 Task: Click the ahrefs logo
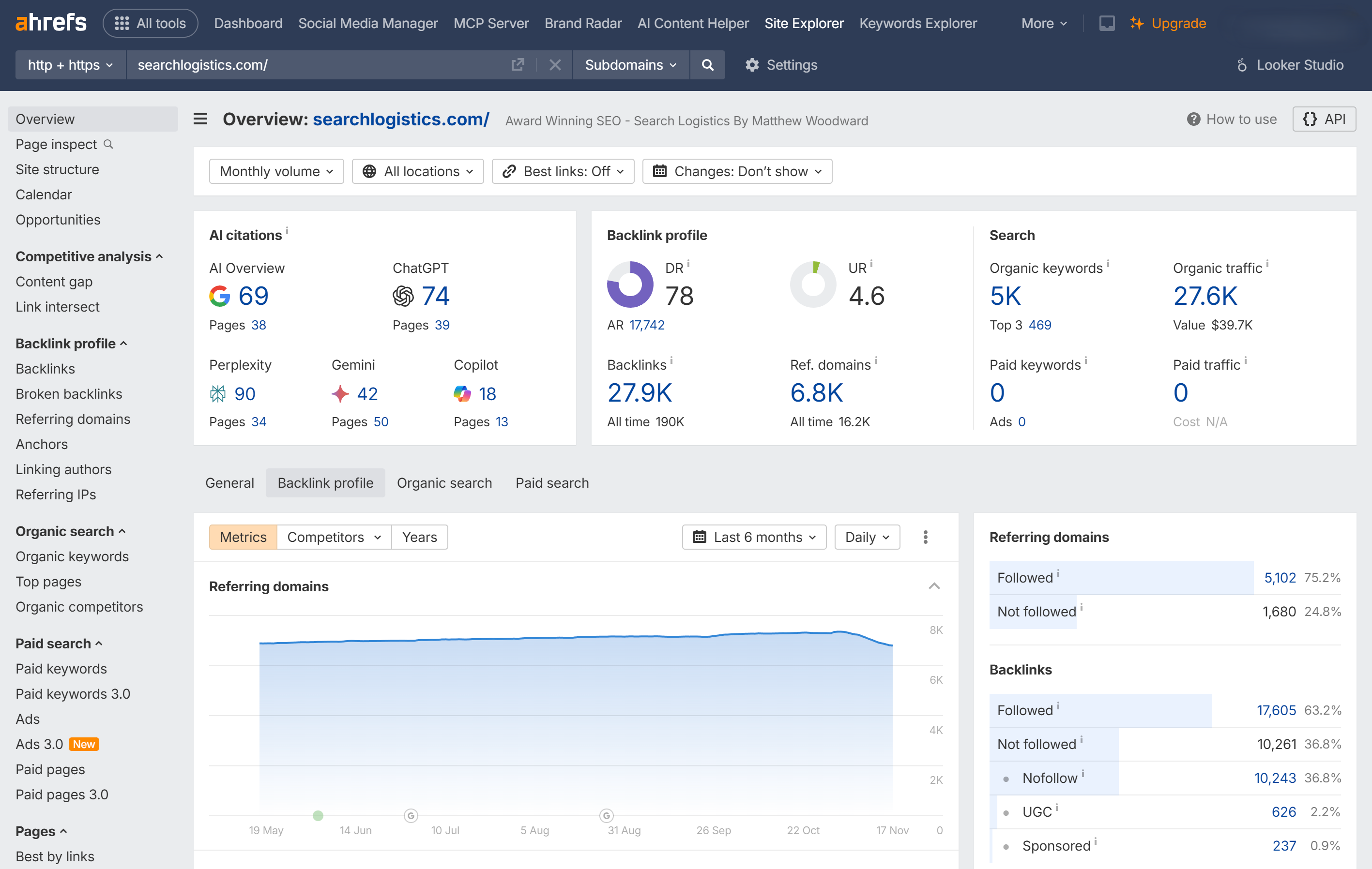coord(51,22)
